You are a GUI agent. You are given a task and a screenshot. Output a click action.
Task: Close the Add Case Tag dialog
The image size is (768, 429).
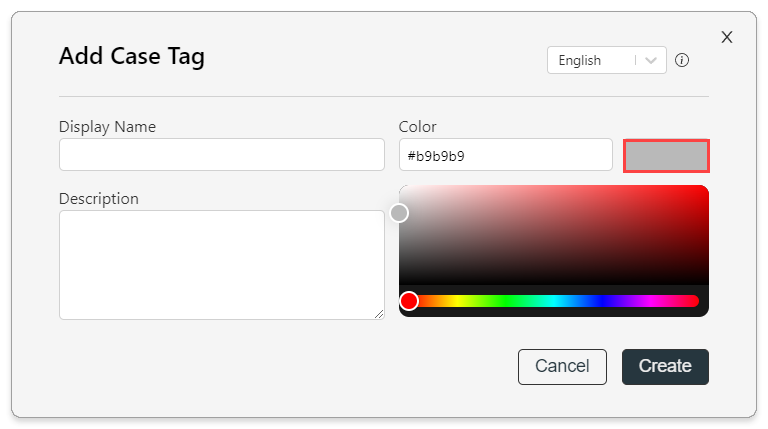pyautogui.click(x=727, y=37)
